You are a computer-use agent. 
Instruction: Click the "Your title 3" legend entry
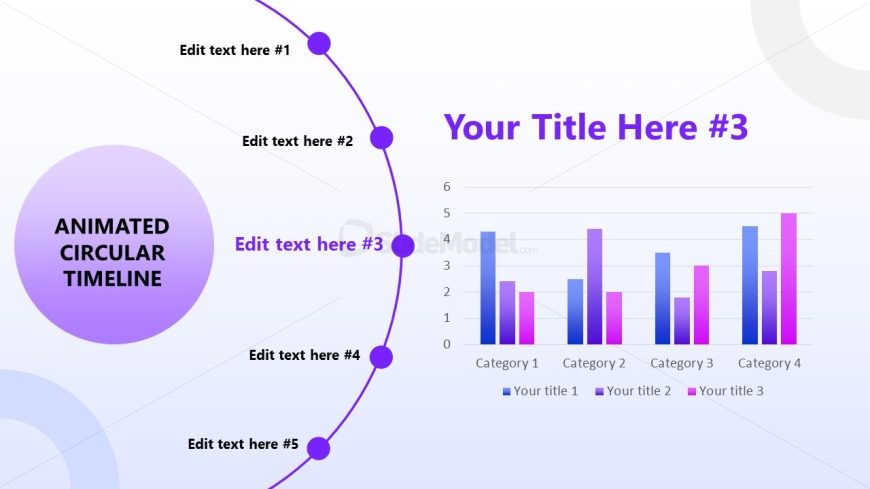(727, 391)
